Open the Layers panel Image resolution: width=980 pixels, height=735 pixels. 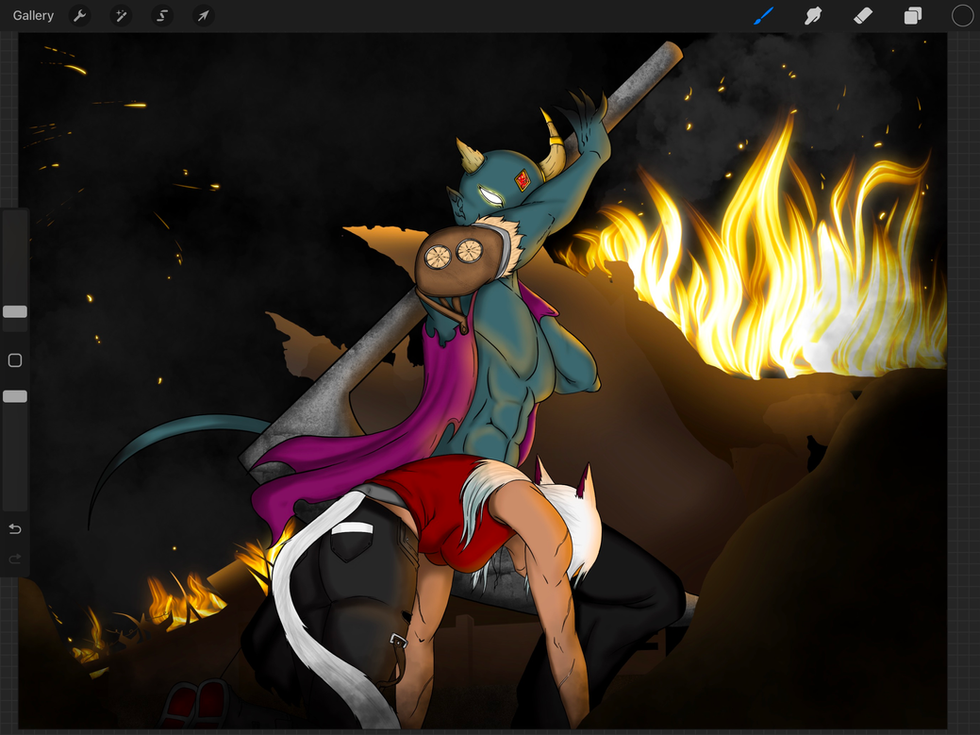pos(912,16)
